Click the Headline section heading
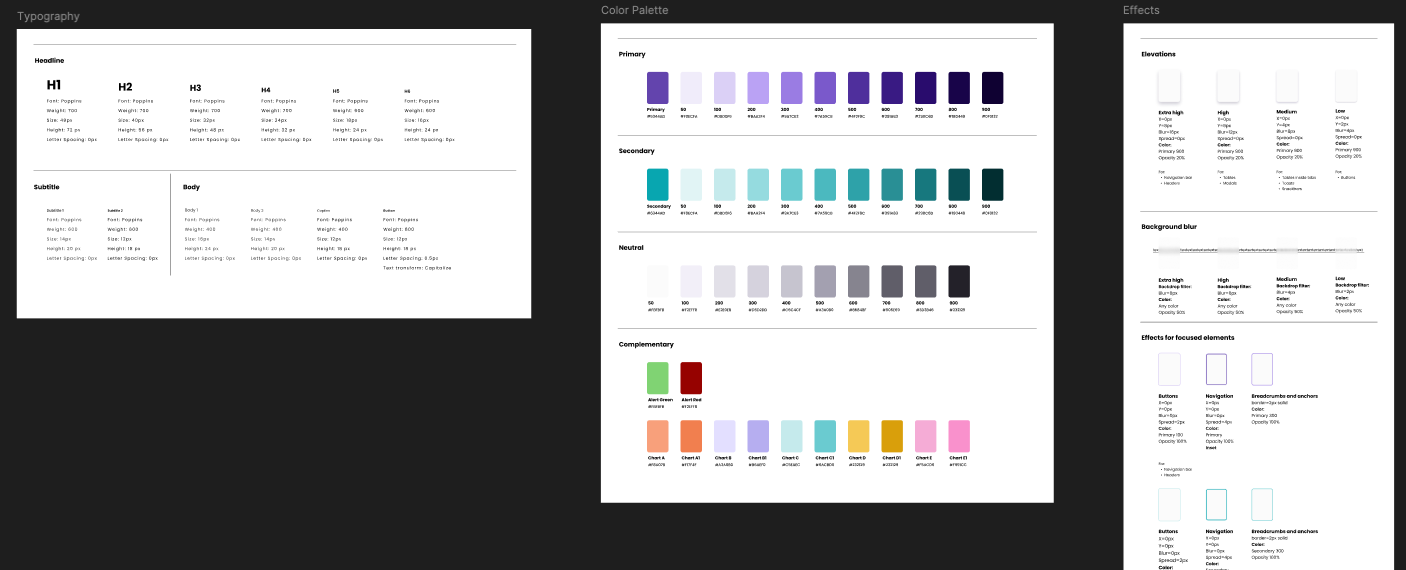Screen dimensions: 1406x570 click(49, 61)
